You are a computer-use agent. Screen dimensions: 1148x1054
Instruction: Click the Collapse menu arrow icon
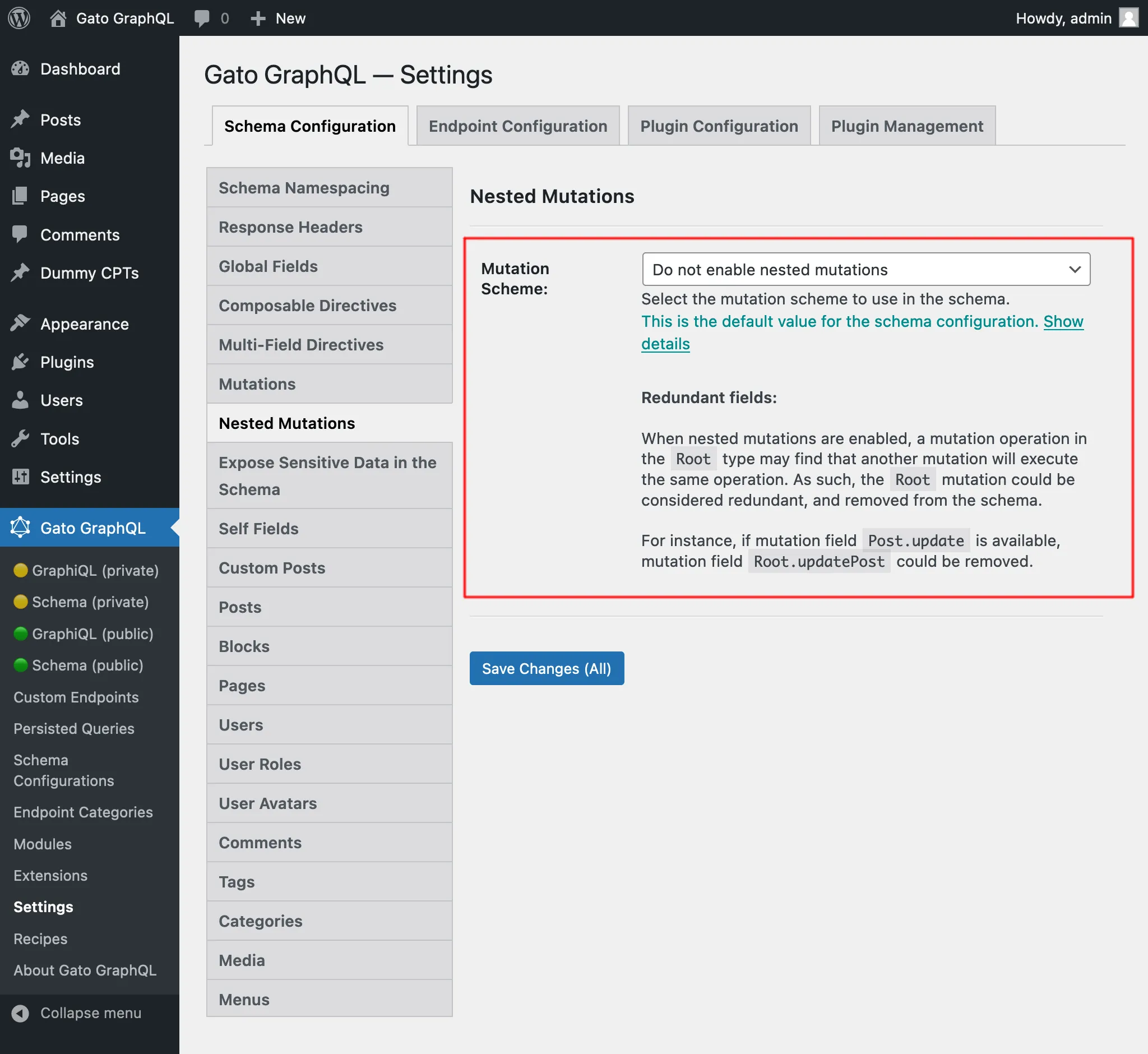pos(20,1013)
